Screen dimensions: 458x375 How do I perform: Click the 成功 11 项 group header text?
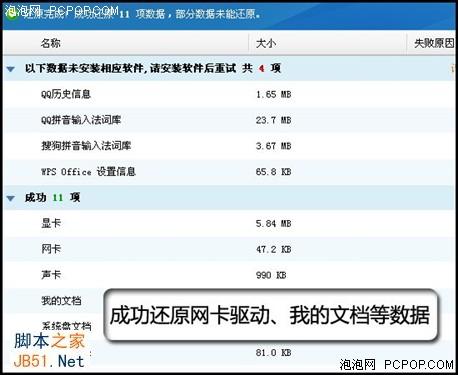tap(52, 198)
